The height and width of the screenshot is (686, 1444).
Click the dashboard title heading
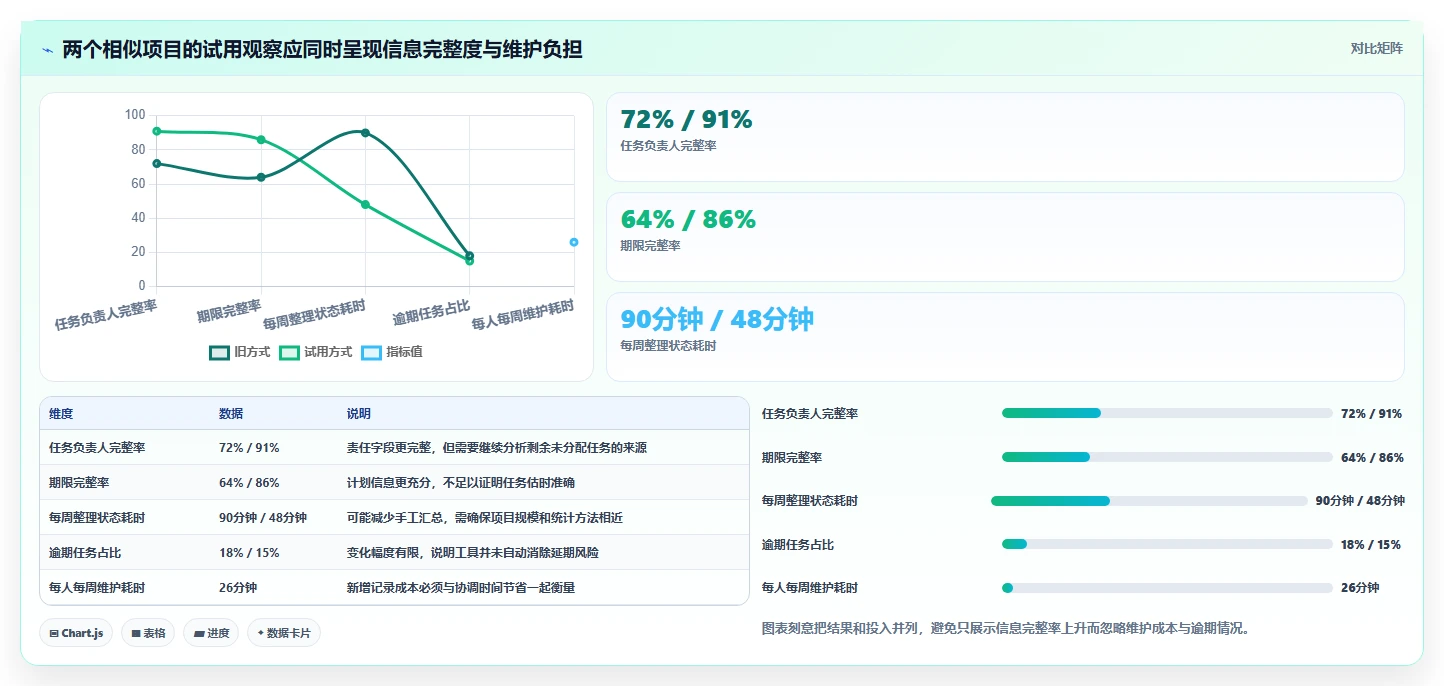(322, 50)
